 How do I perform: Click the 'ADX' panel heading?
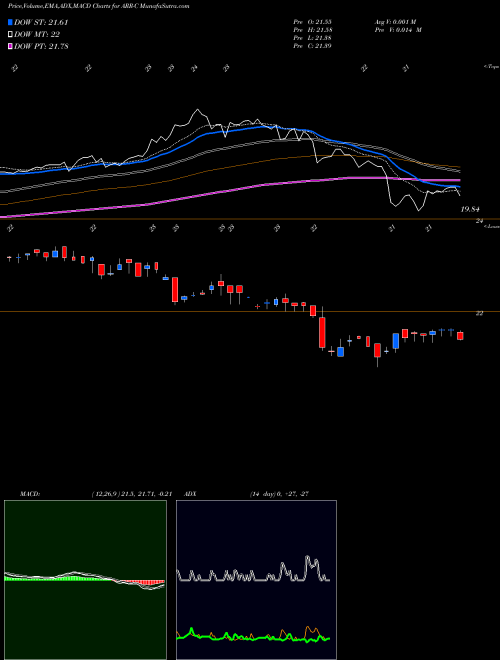[x=190, y=494]
